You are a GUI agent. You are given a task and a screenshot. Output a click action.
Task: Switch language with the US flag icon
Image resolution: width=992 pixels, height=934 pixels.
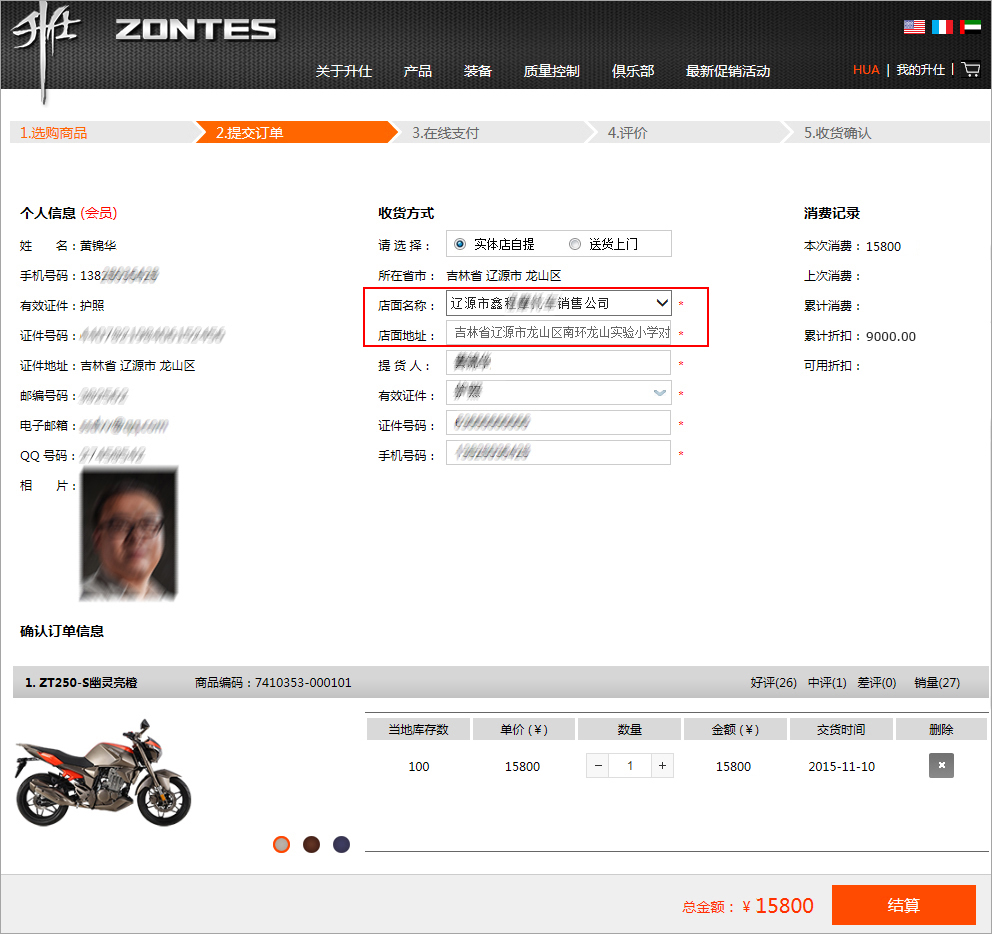(914, 27)
